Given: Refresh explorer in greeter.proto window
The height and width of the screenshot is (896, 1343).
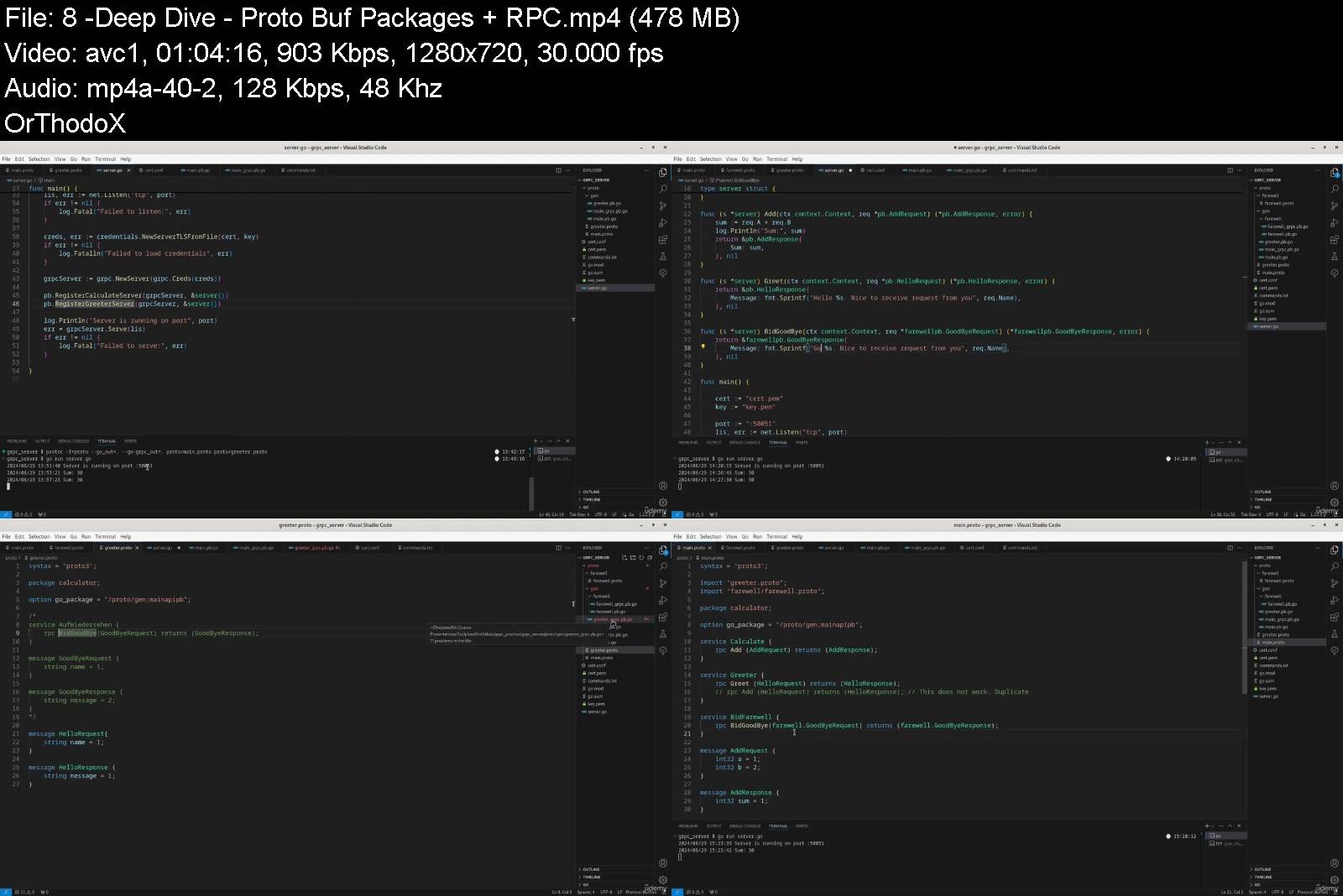Looking at the screenshot, I should (x=641, y=557).
